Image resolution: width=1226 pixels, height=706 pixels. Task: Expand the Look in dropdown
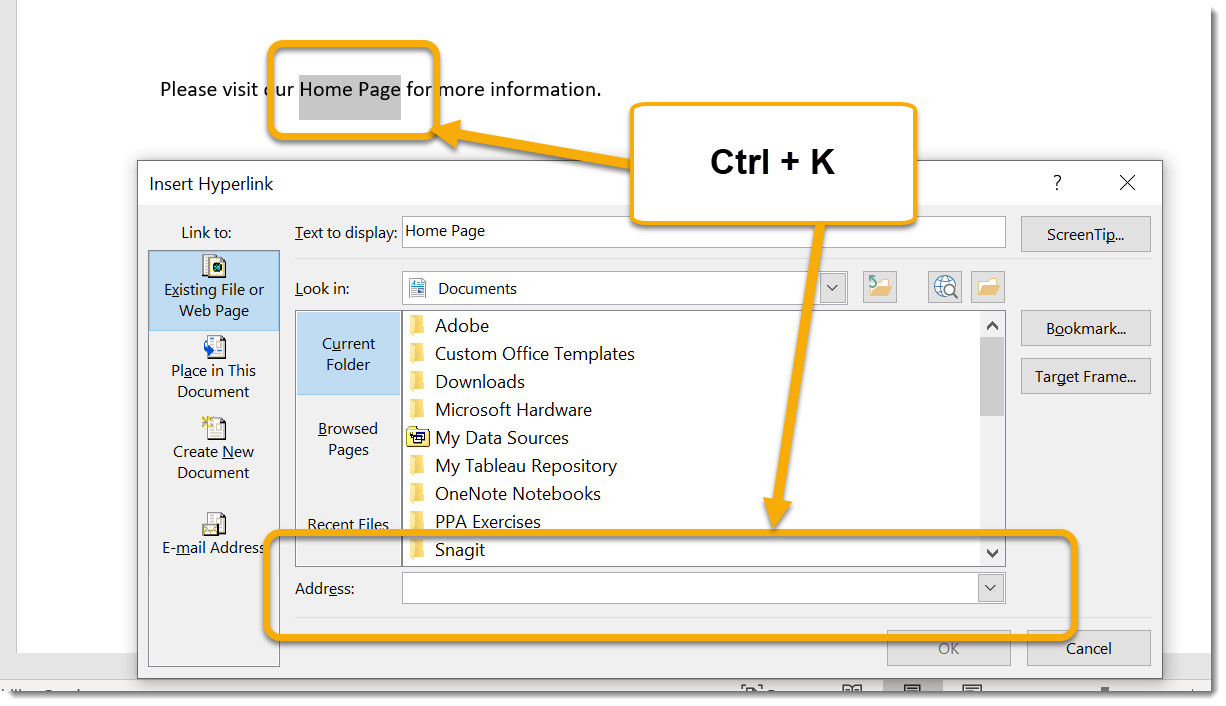[832, 288]
